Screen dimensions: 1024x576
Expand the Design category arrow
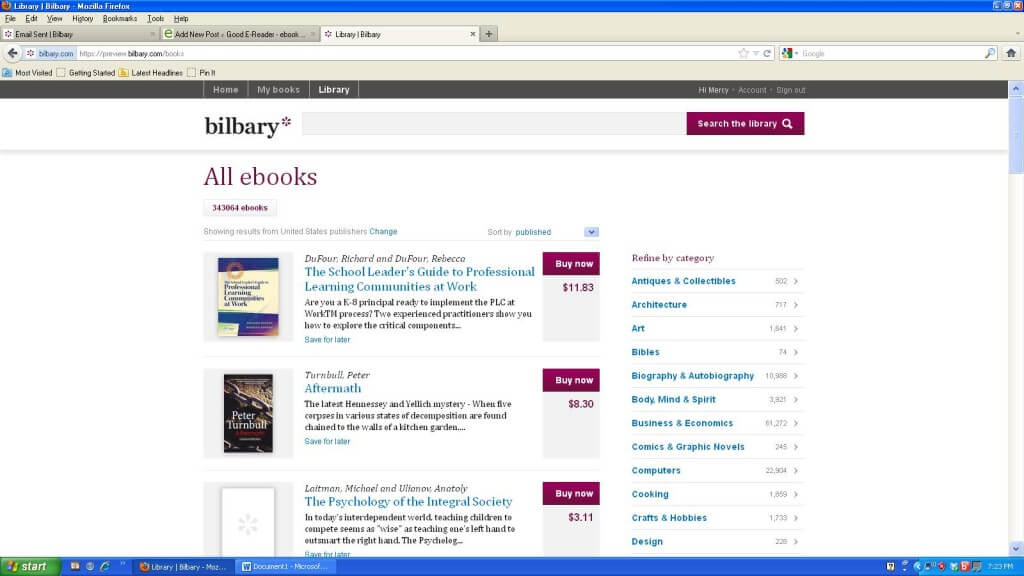pyautogui.click(x=795, y=542)
